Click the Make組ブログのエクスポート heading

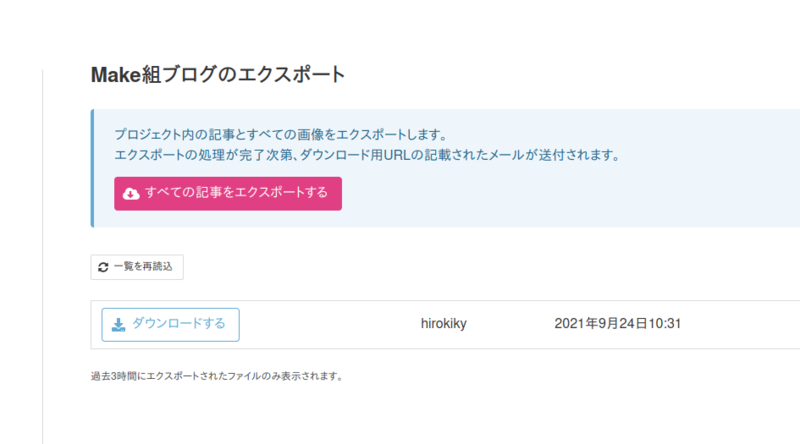click(218, 75)
